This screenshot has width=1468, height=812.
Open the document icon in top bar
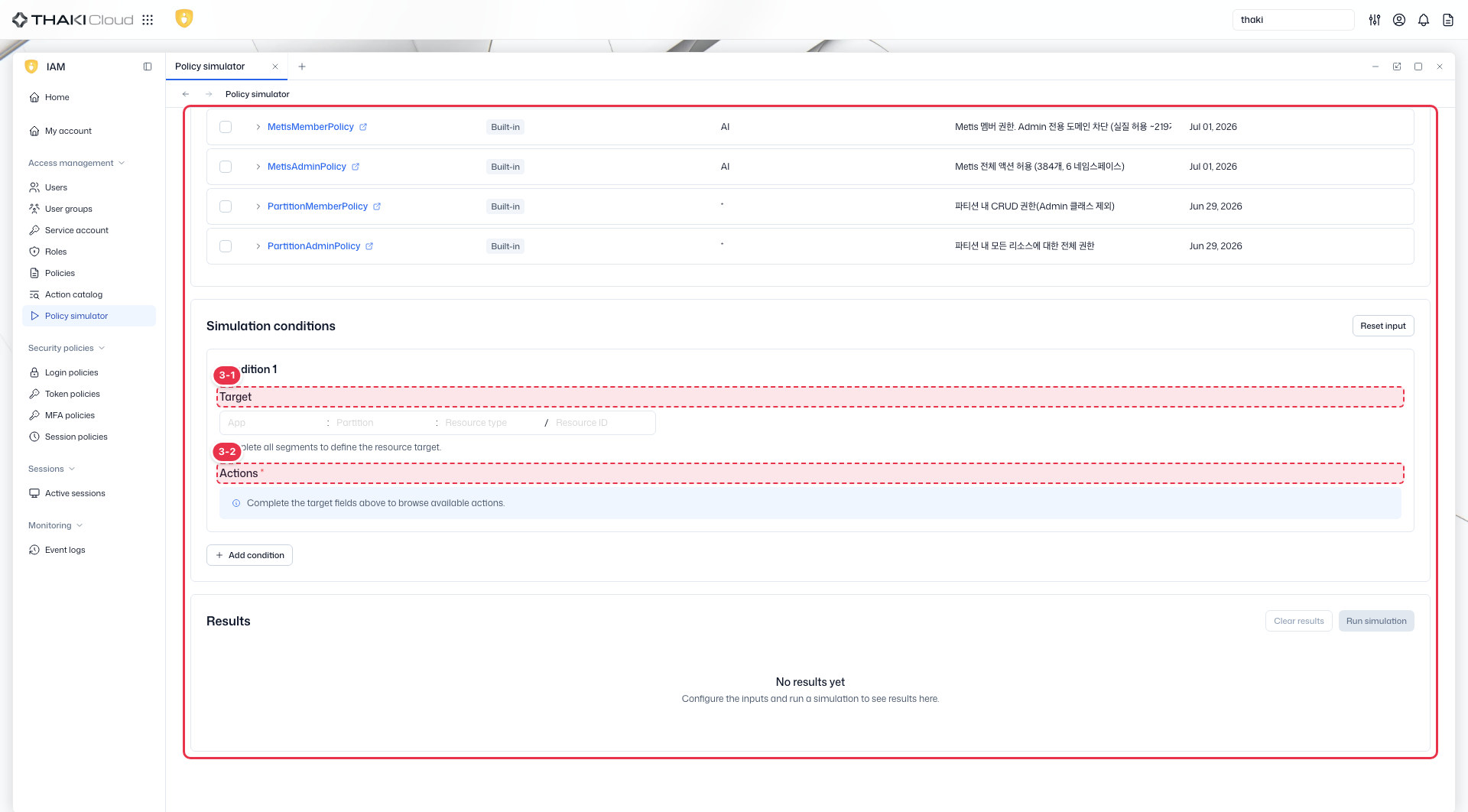point(1448,20)
